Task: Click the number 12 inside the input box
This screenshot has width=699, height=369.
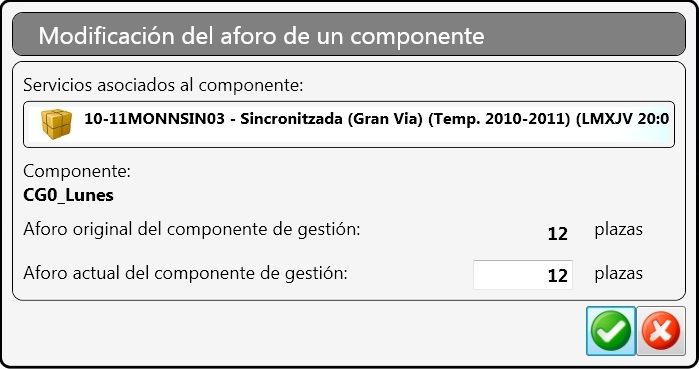Action: pyautogui.click(x=557, y=276)
